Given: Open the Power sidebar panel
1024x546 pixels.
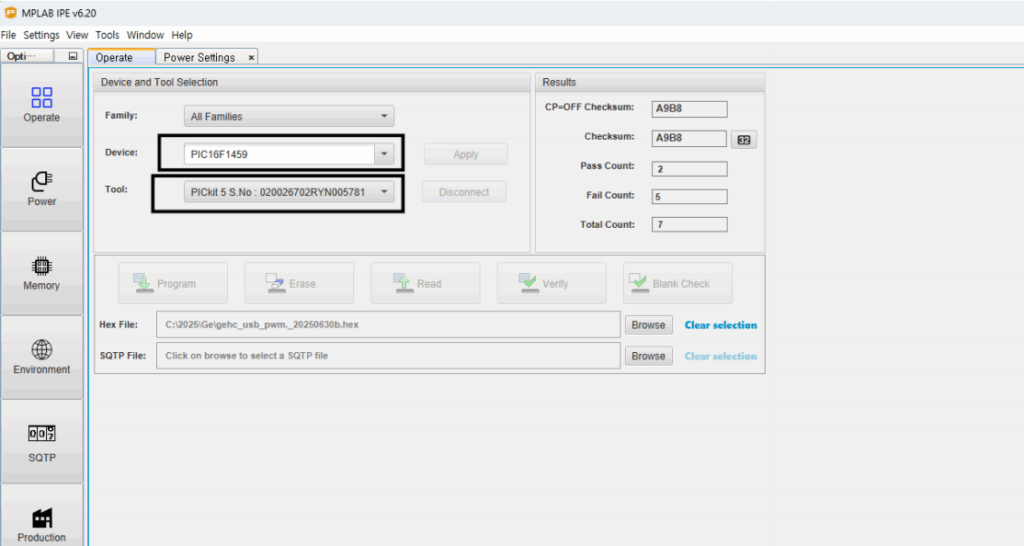Looking at the screenshot, I should coord(42,189).
